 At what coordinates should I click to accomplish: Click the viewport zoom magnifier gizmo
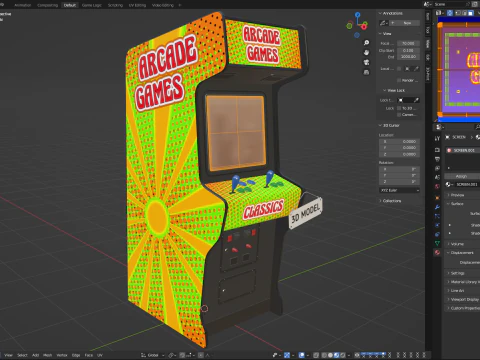(x=366, y=43)
